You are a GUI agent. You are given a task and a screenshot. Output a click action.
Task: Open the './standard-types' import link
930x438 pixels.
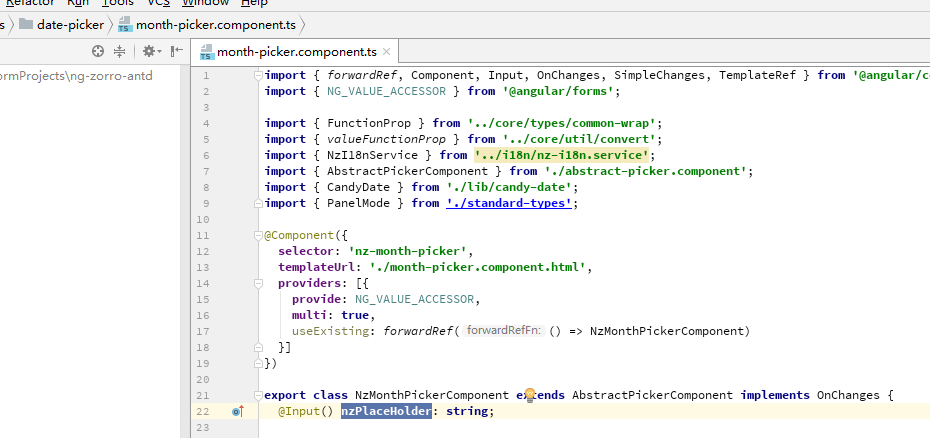(x=509, y=203)
